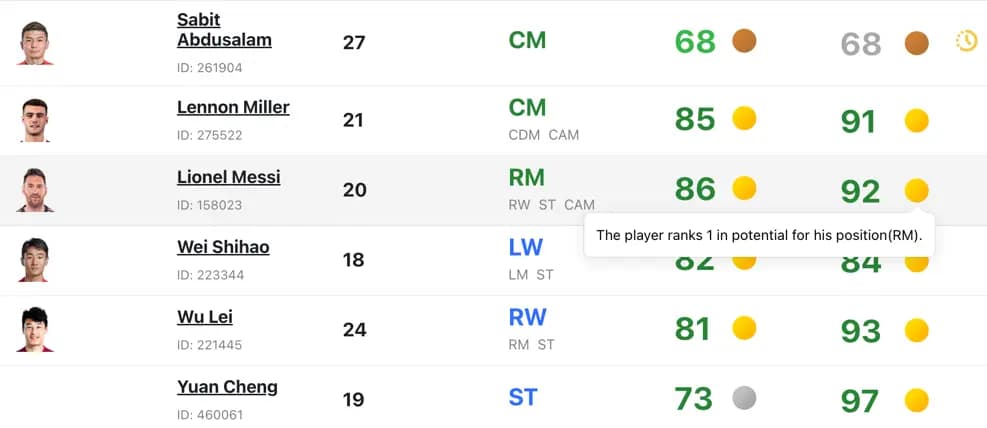Open the Yuan Cheng player profile
This screenshot has height=428, width=987.
(x=227, y=387)
